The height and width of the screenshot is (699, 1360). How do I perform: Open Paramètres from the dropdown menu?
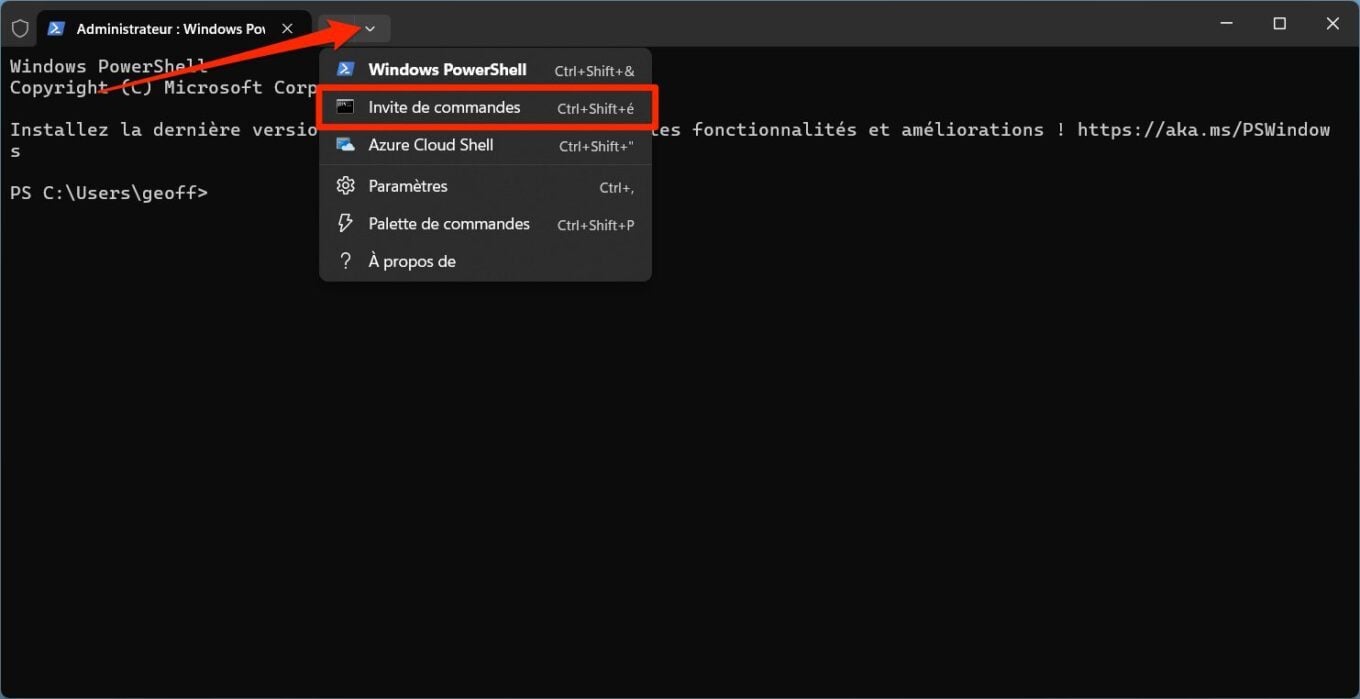(x=485, y=187)
